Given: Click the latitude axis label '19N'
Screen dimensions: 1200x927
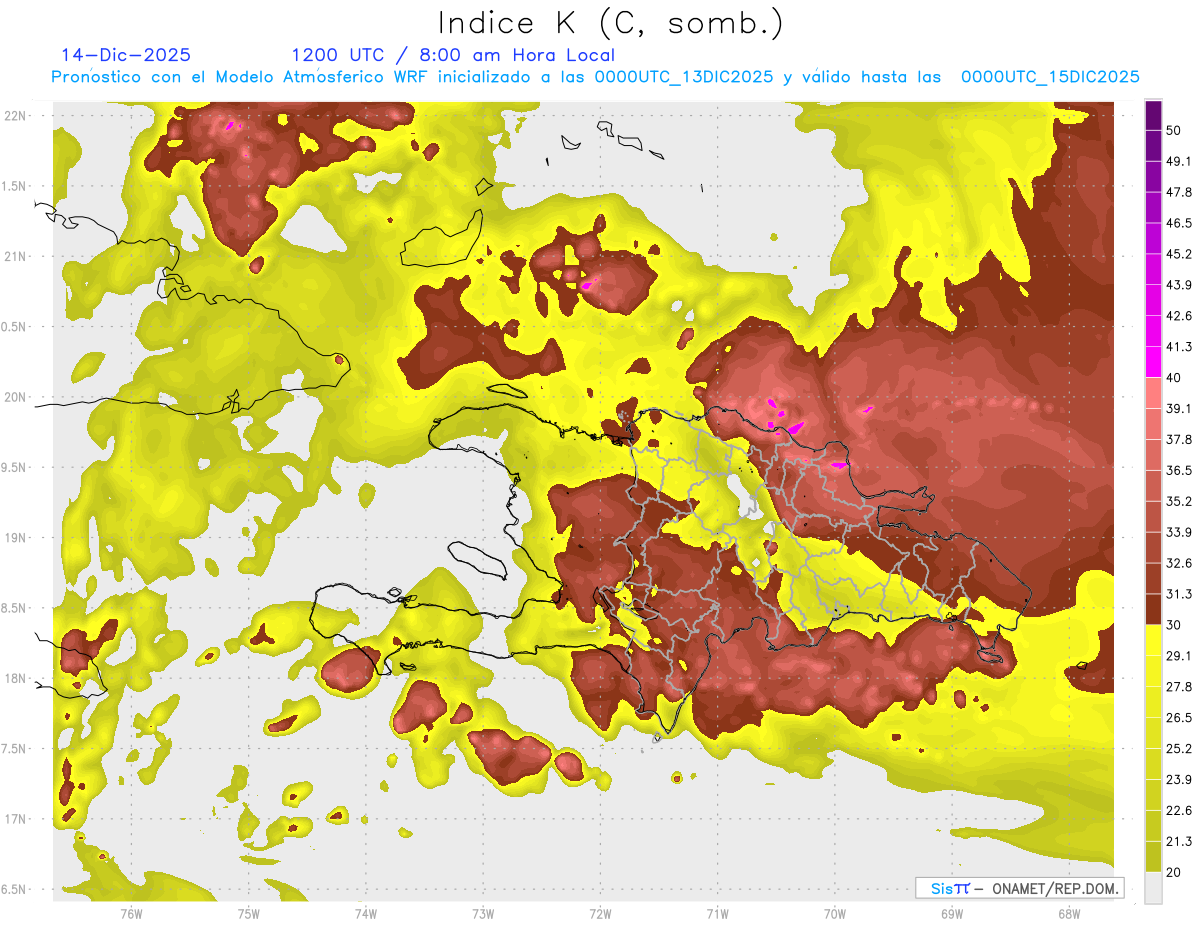Looking at the screenshot, I should pyautogui.click(x=17, y=538).
